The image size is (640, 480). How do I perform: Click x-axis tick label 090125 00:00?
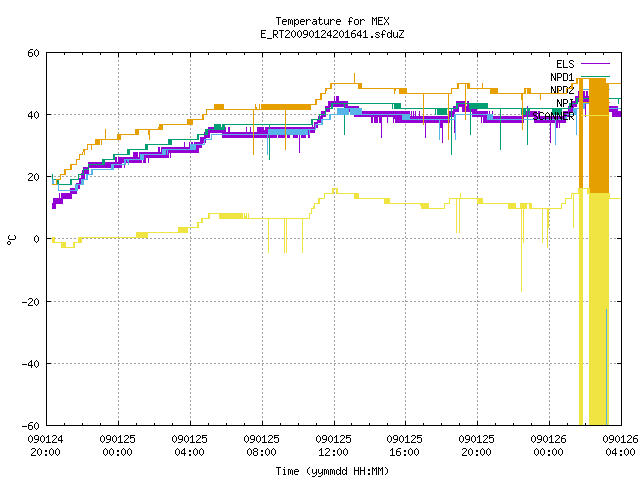pos(118,446)
